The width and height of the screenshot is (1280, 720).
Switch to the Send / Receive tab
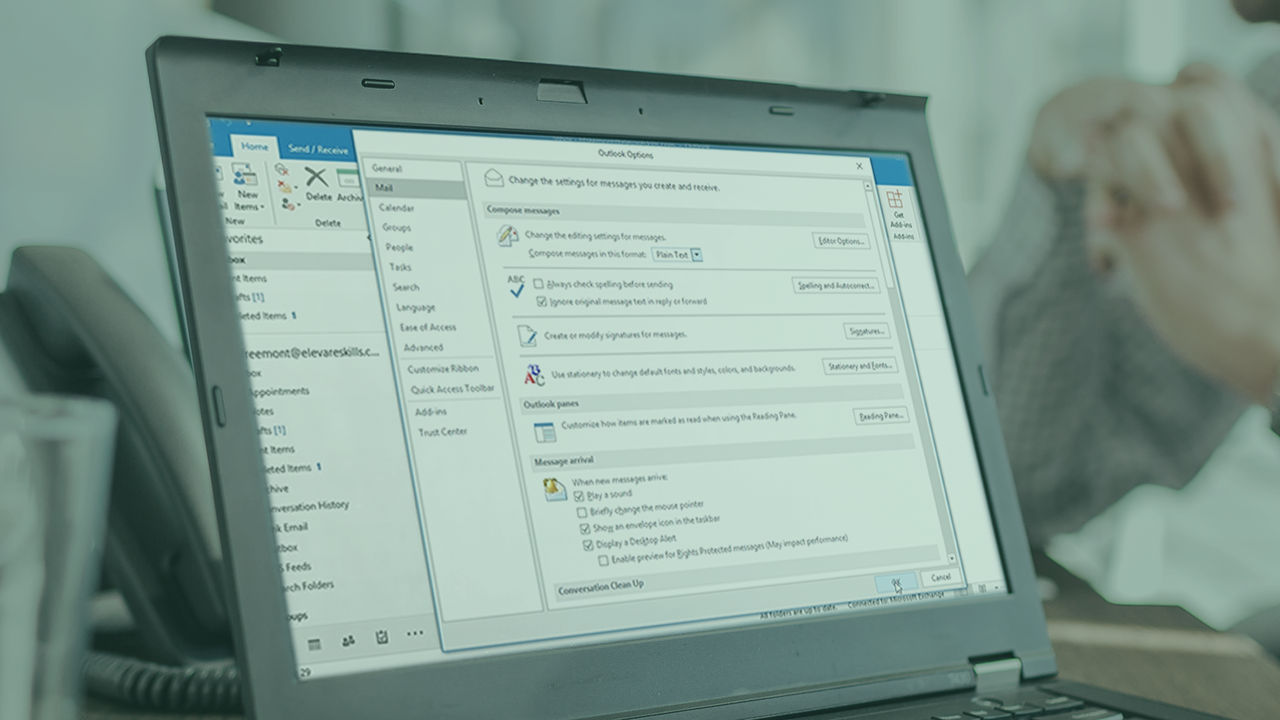318,149
